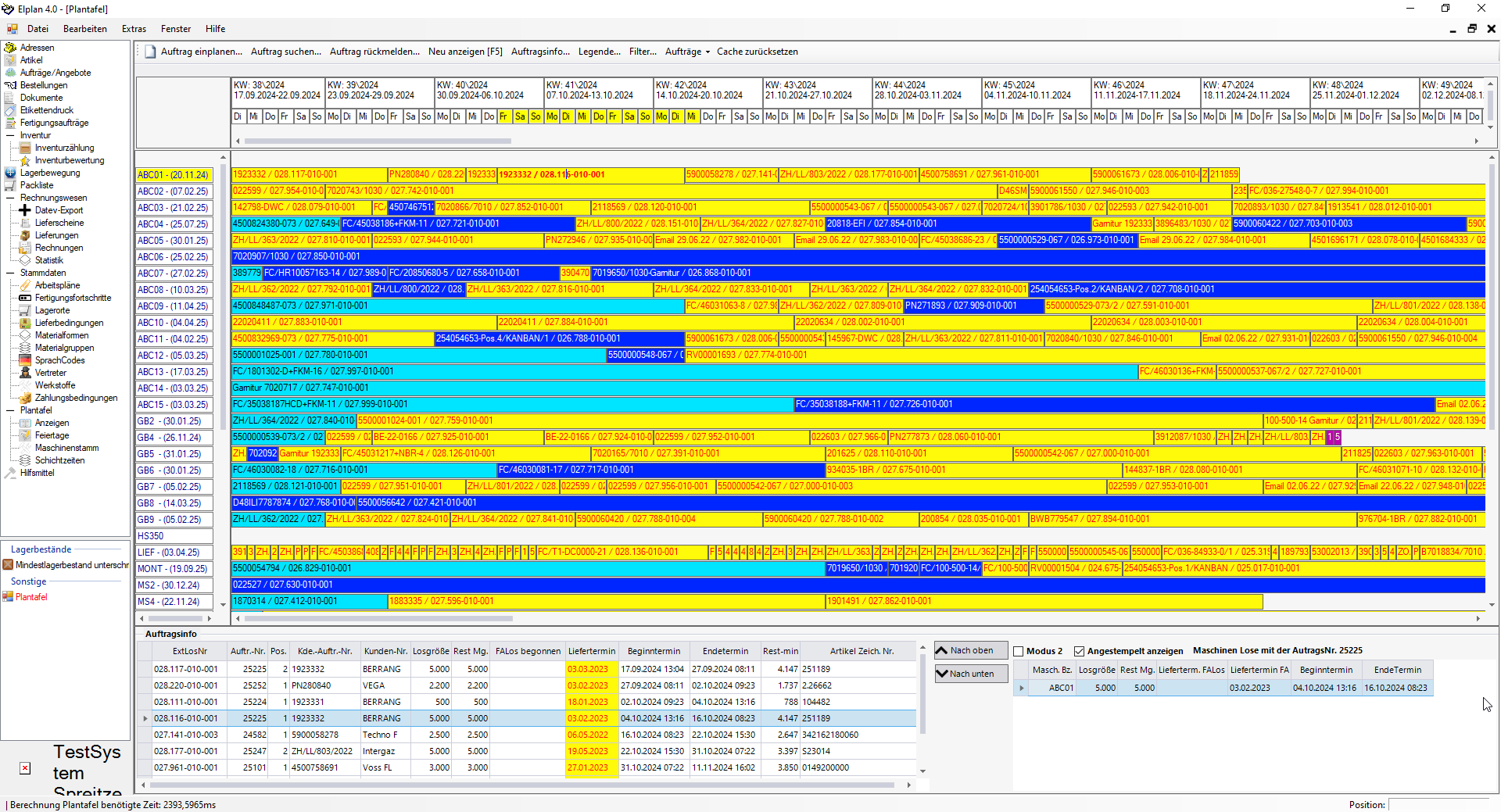Viewport: 1501px width, 812px height.
Task: Uncheck Angestempelt anzeigen
Action: tap(1080, 651)
